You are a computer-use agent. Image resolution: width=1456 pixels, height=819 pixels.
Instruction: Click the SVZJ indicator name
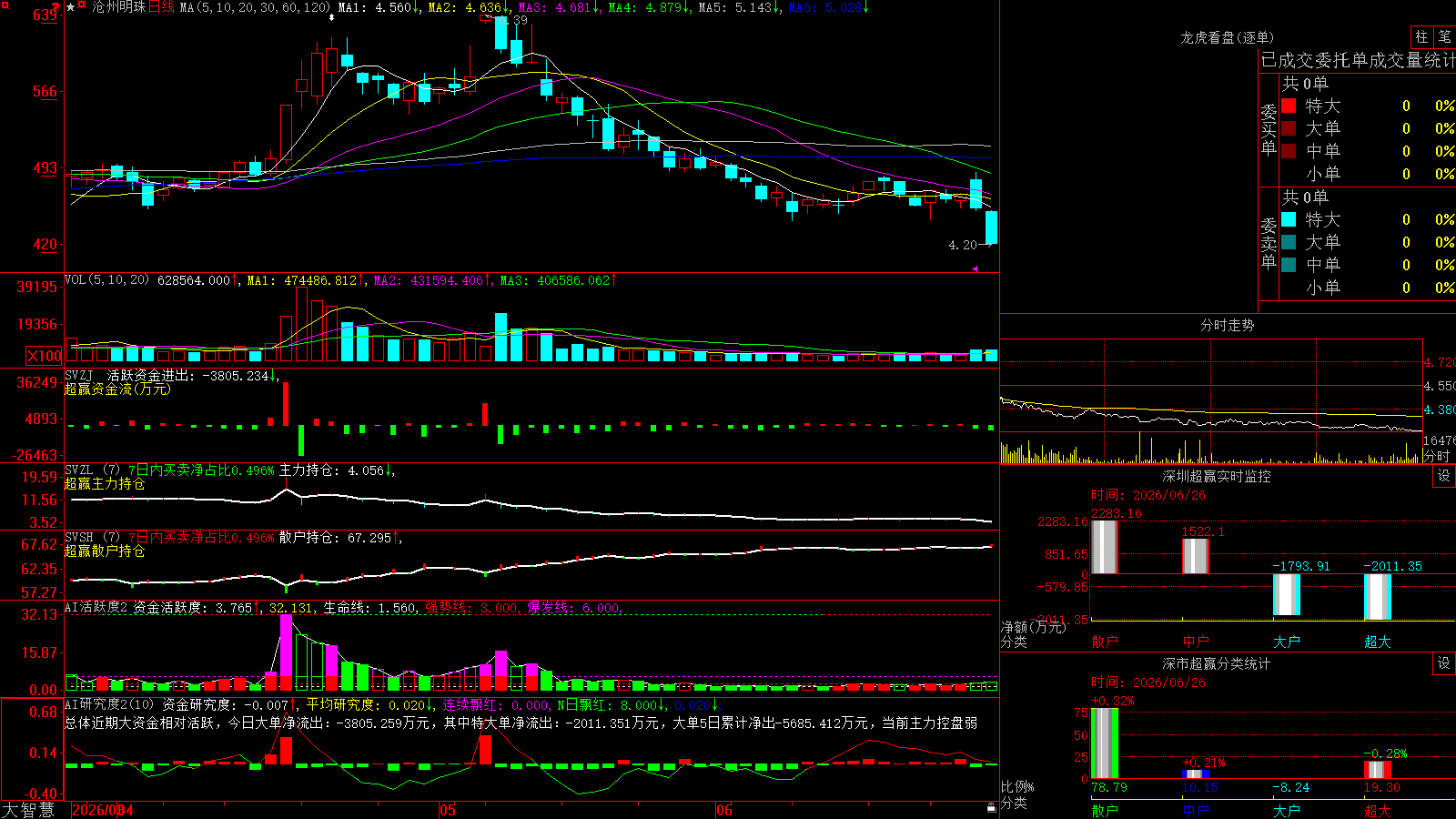click(79, 376)
